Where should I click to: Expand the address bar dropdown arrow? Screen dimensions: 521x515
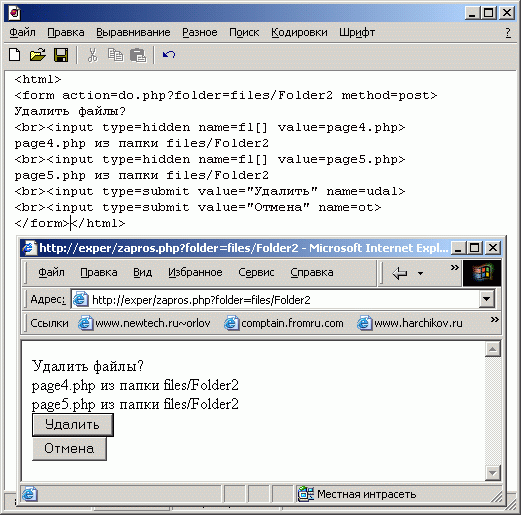487,299
